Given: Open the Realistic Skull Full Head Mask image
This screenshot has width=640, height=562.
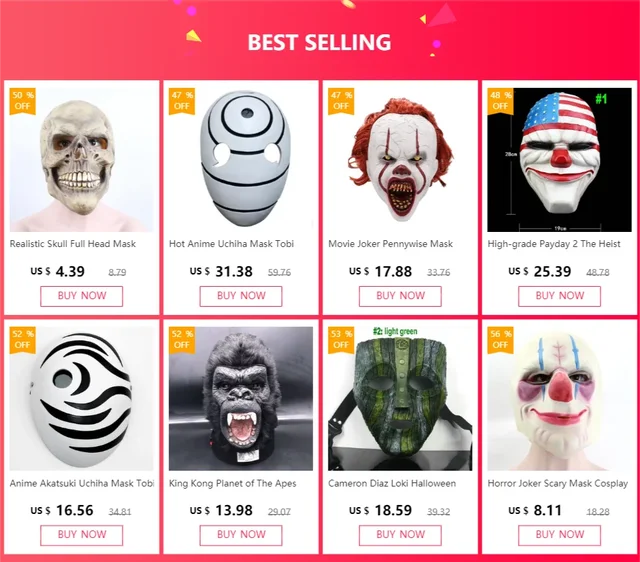Looking at the screenshot, I should pos(82,160).
